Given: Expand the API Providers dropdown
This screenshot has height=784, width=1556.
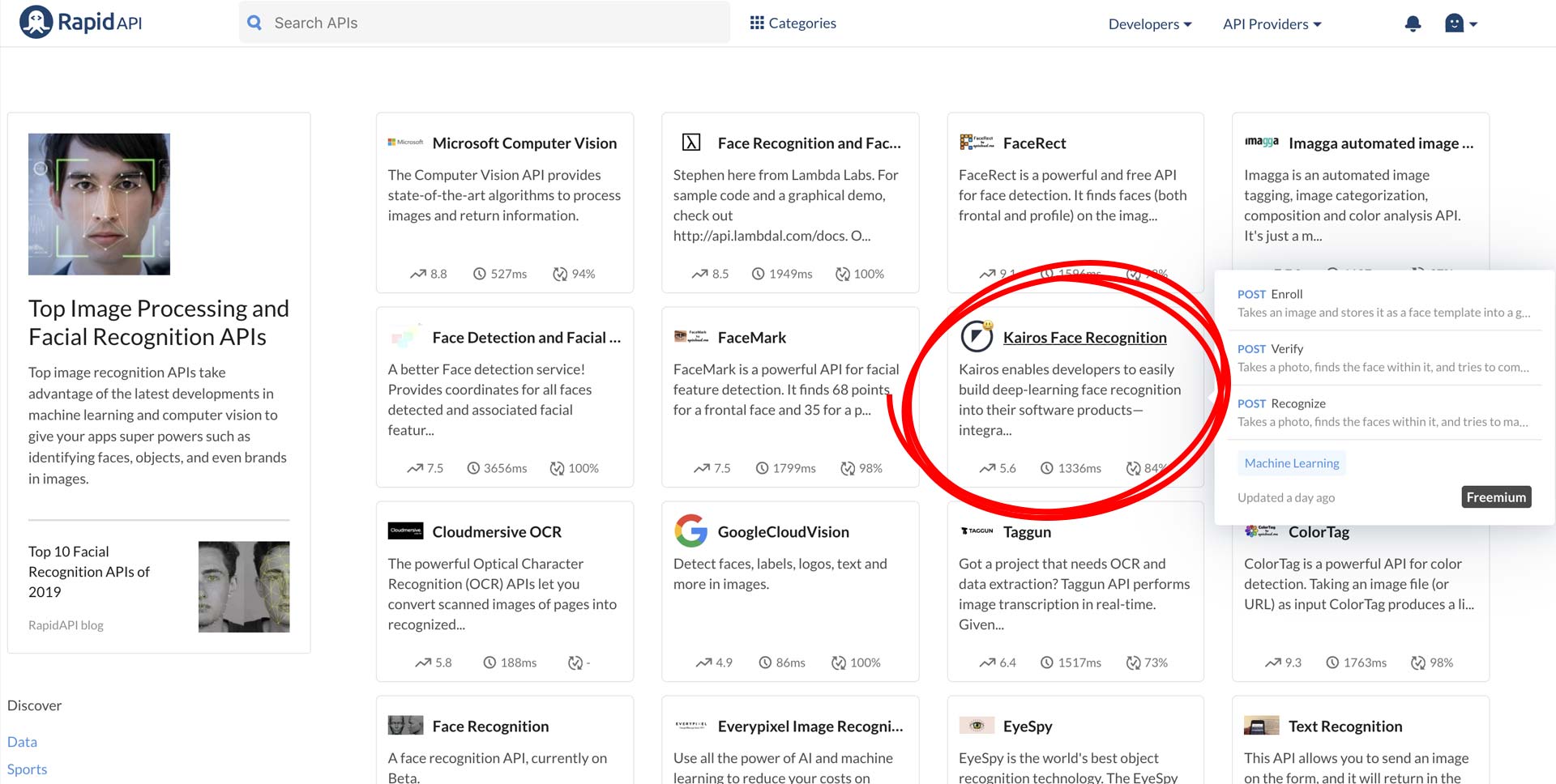Looking at the screenshot, I should point(1272,24).
